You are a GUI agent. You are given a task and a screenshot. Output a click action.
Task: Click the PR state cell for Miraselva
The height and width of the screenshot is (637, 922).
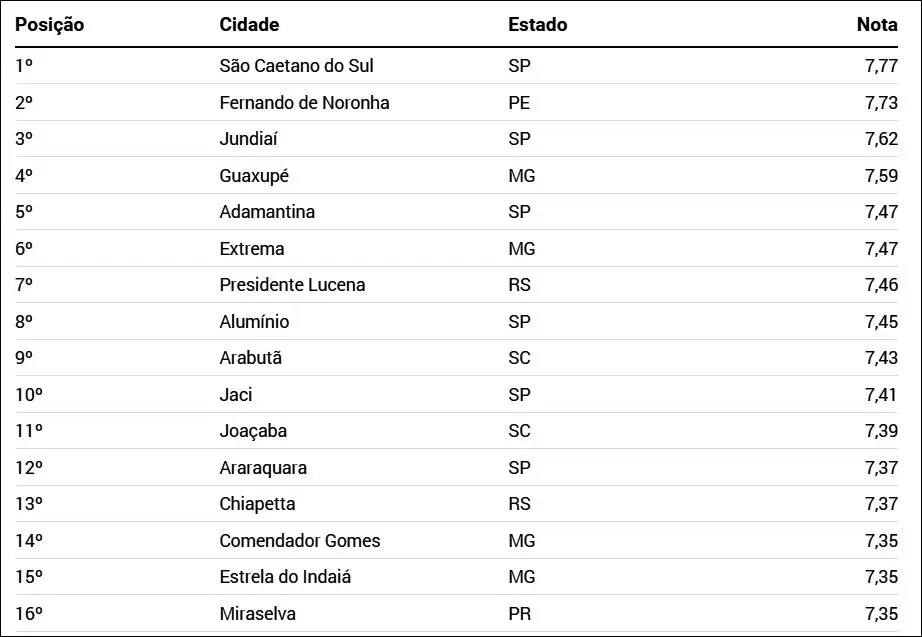coord(519,614)
